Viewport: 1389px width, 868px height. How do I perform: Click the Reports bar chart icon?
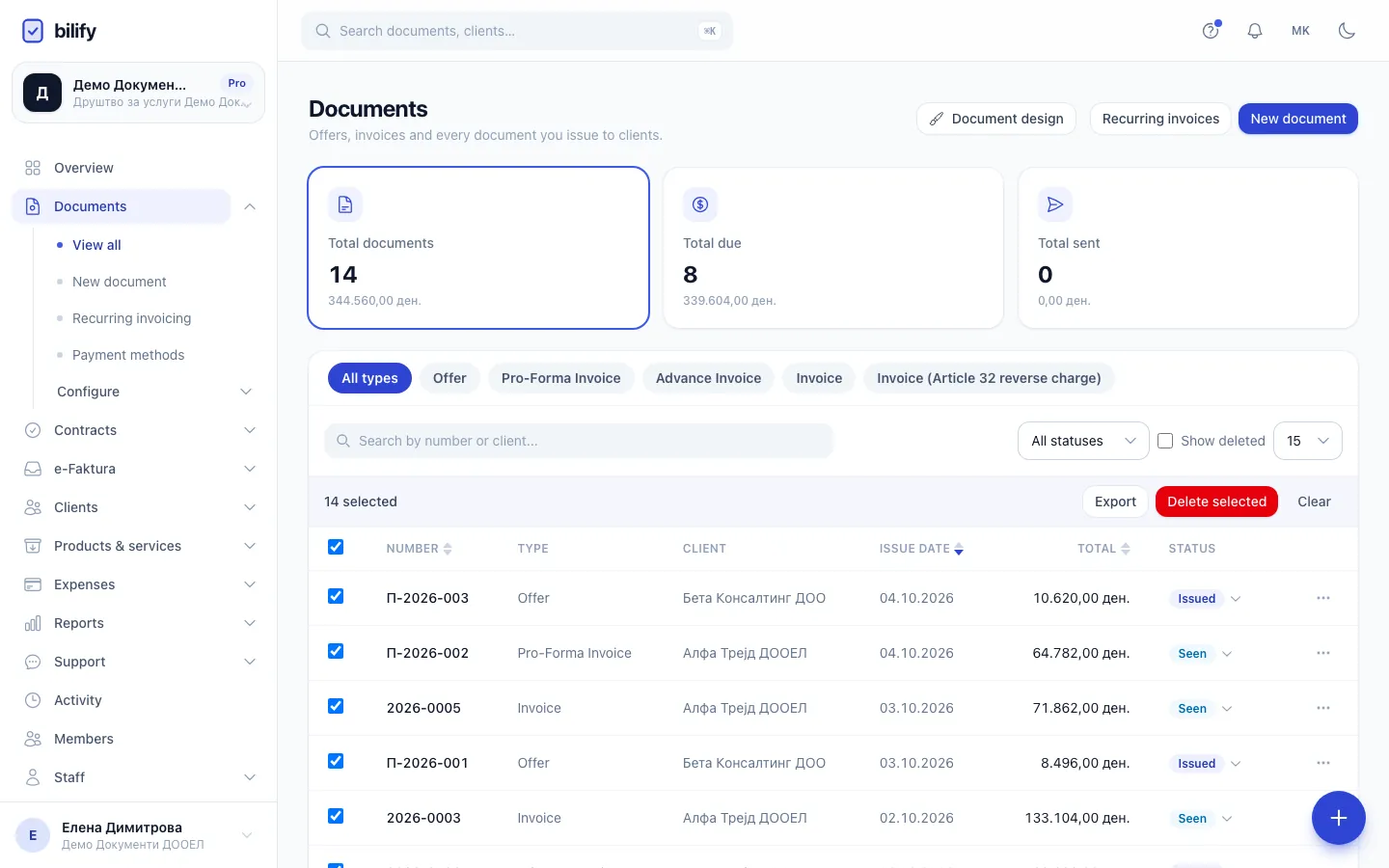point(33,623)
